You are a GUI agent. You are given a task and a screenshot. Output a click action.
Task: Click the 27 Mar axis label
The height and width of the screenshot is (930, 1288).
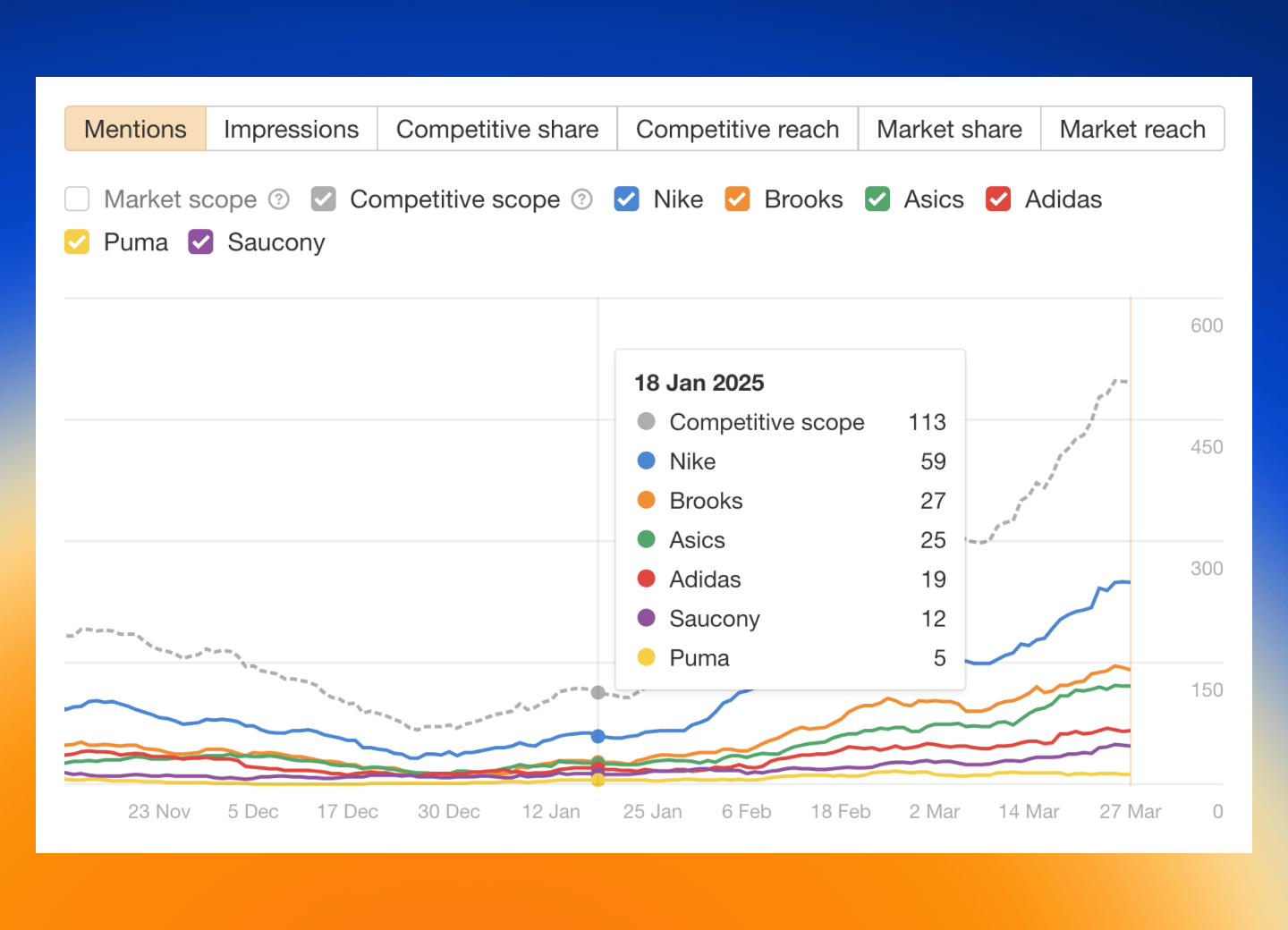pyautogui.click(x=1130, y=811)
